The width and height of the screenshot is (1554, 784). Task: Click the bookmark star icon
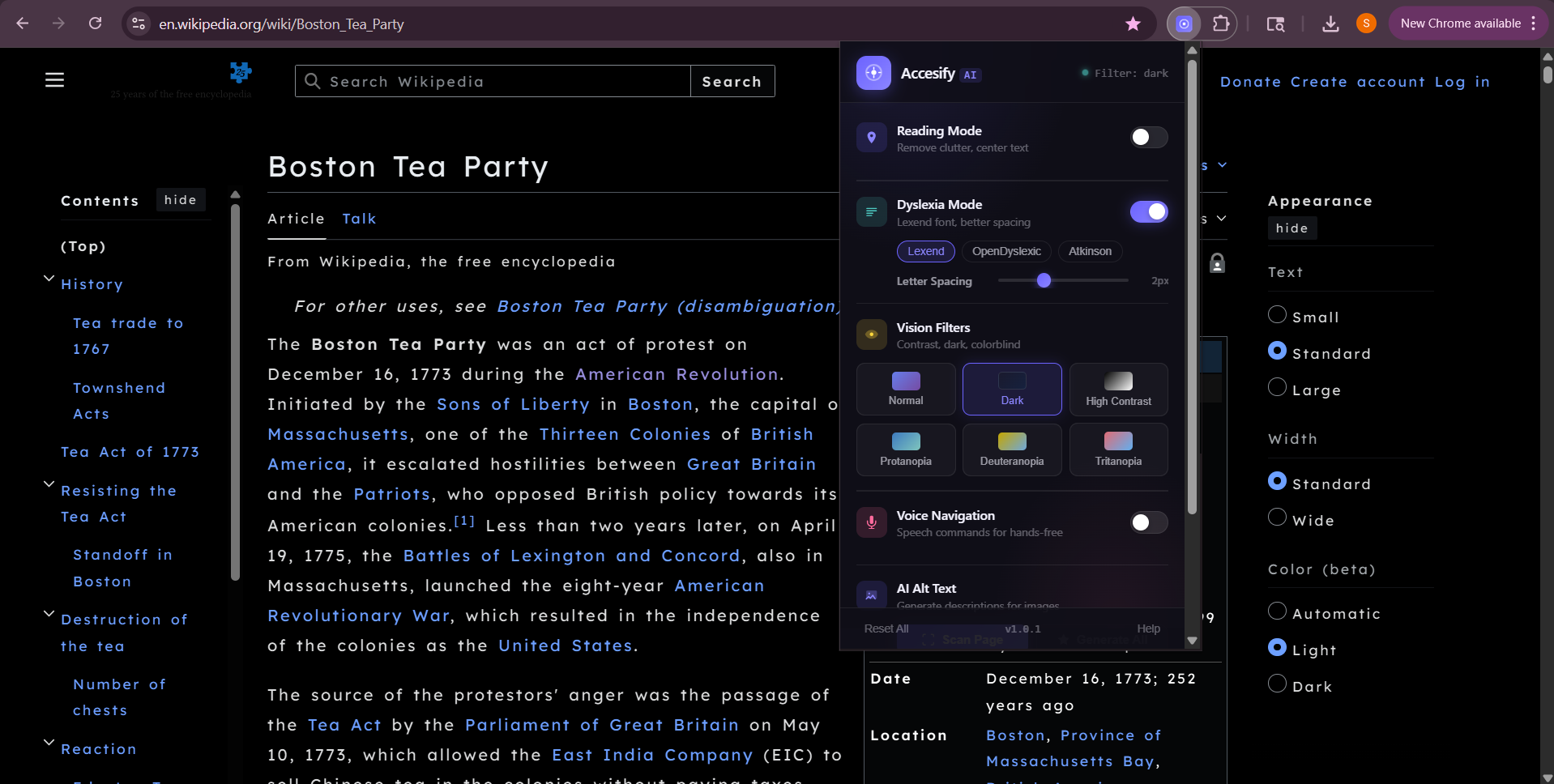[x=1133, y=23]
